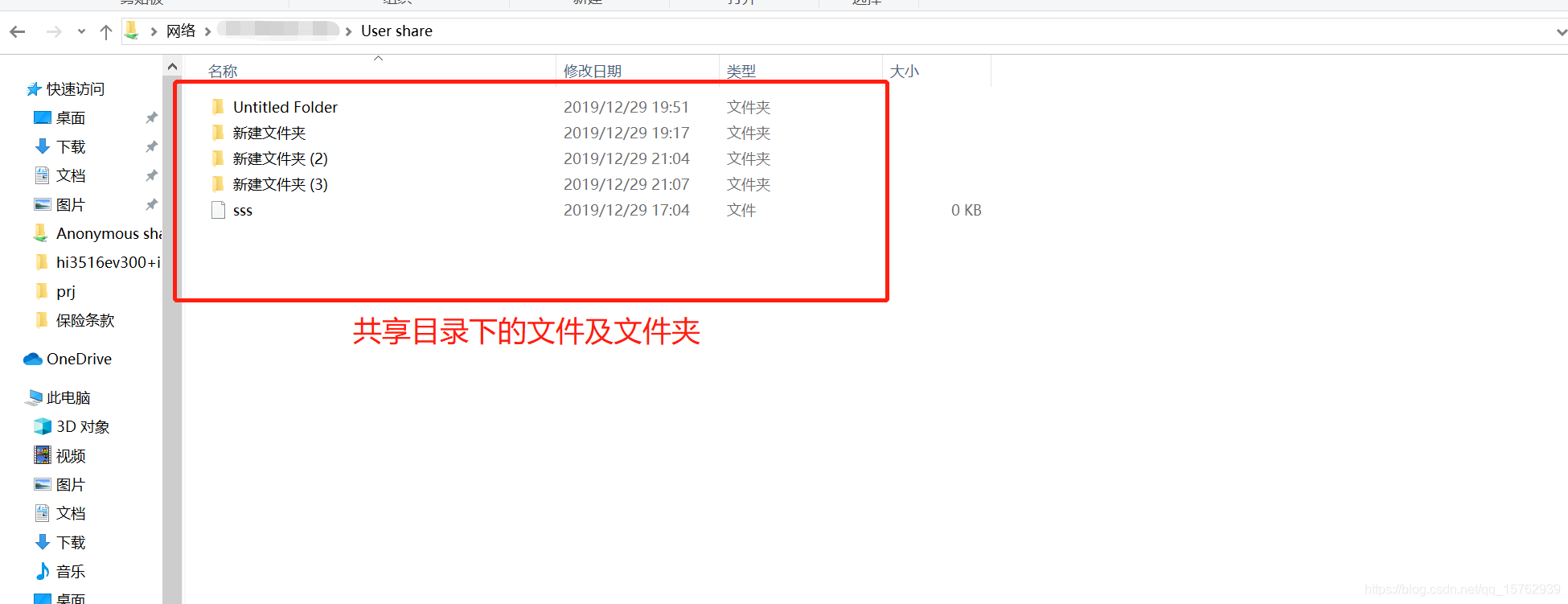Image resolution: width=1568 pixels, height=604 pixels.
Task: Open 图片 under 此电脑
Action: (x=71, y=484)
